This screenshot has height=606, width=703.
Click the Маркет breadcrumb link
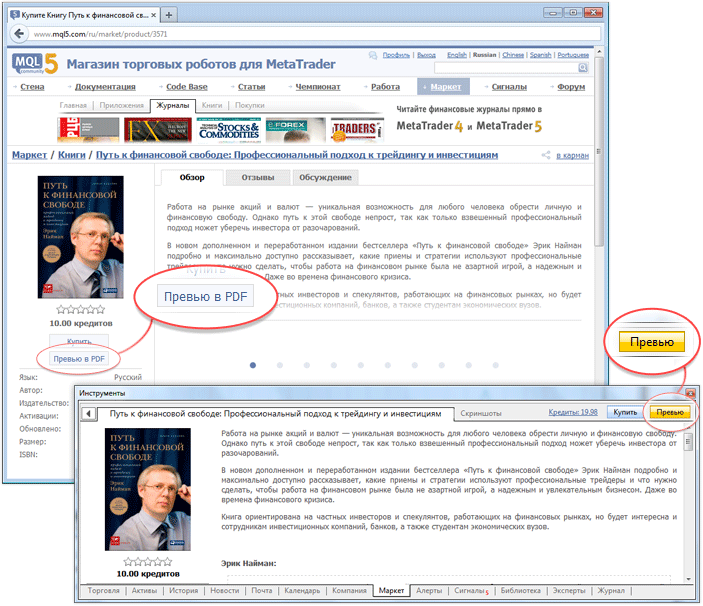(29, 155)
